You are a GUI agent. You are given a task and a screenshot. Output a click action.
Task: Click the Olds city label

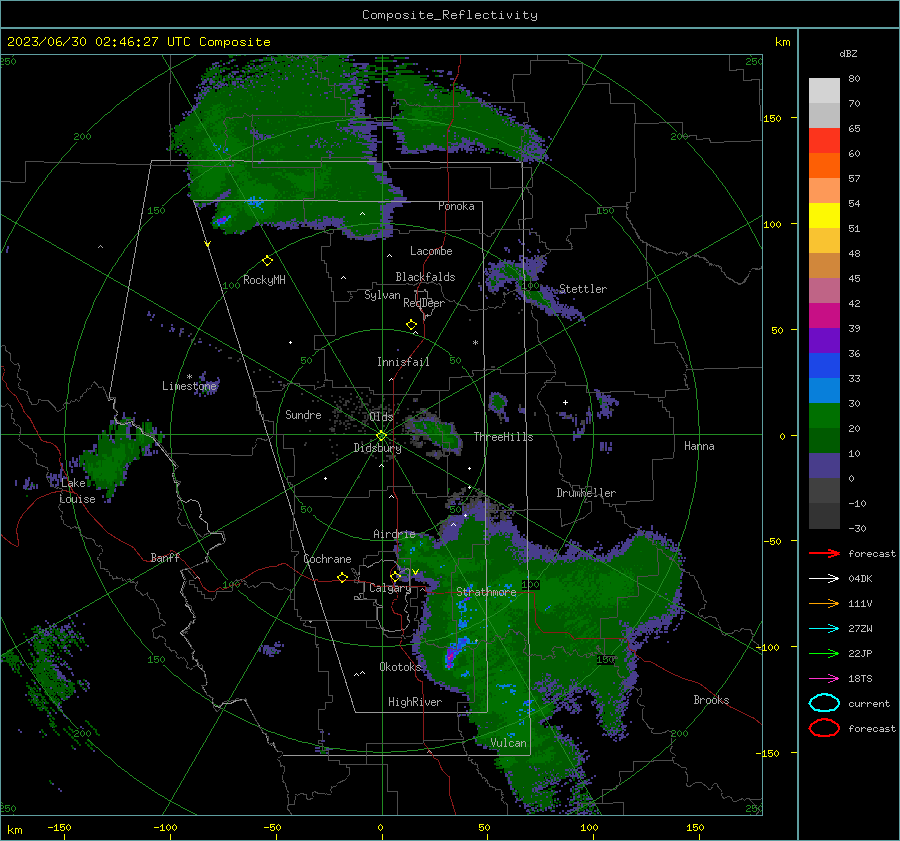(381, 416)
